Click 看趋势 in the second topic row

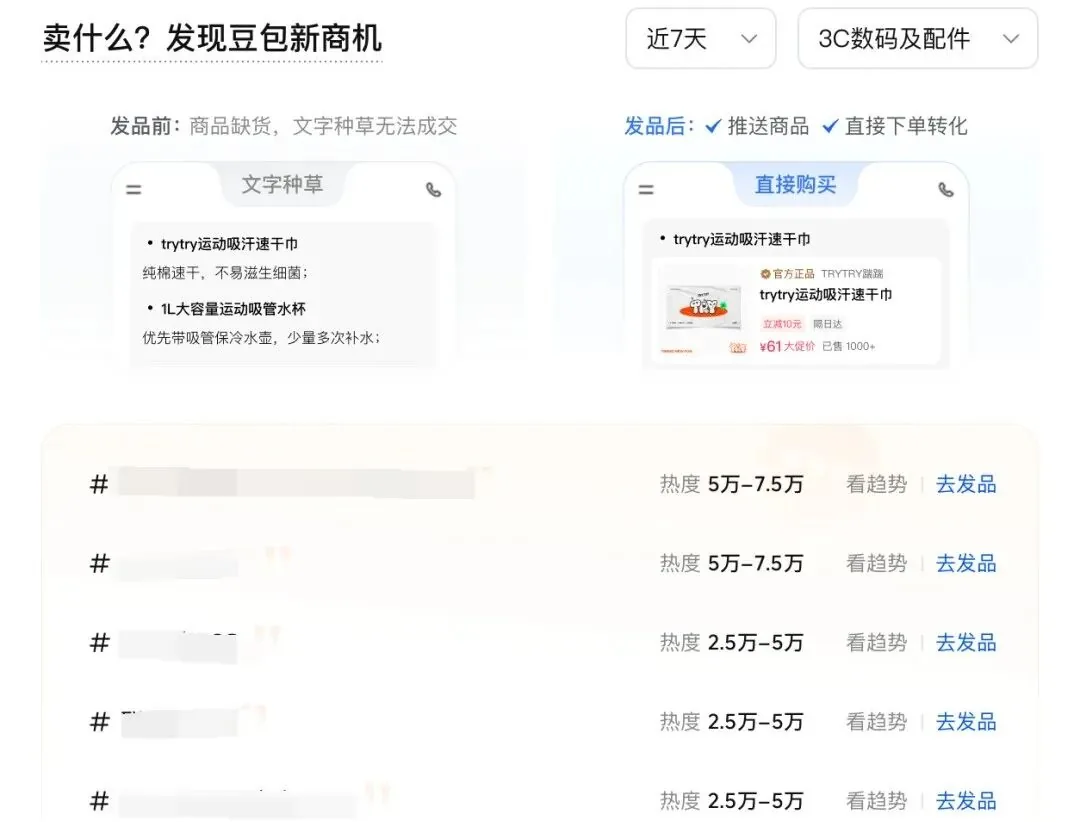click(876, 564)
